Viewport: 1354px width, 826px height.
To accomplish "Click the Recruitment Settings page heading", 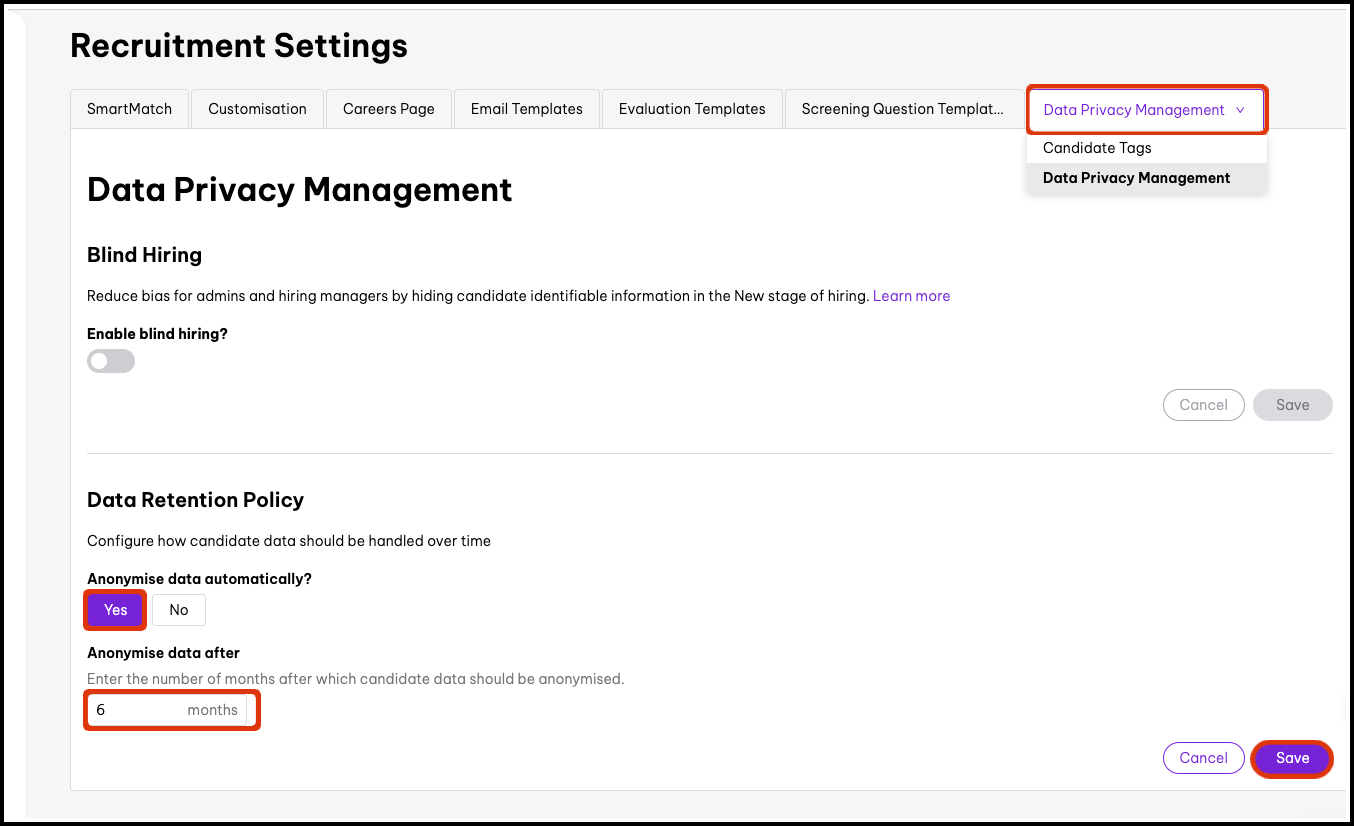I will (x=238, y=45).
